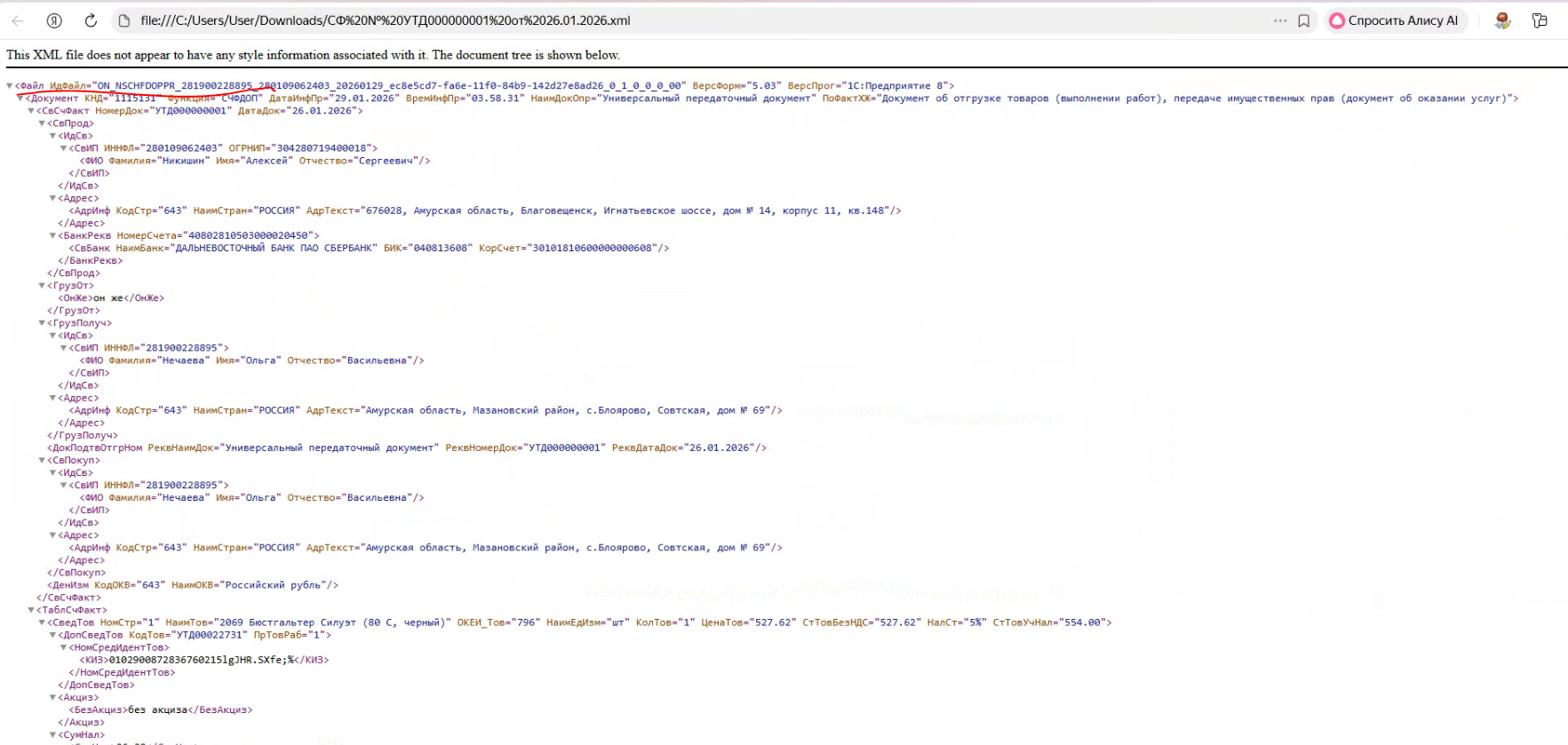Collapse the ГрузПолуч node
This screenshot has height=745, width=1568.
point(42,323)
